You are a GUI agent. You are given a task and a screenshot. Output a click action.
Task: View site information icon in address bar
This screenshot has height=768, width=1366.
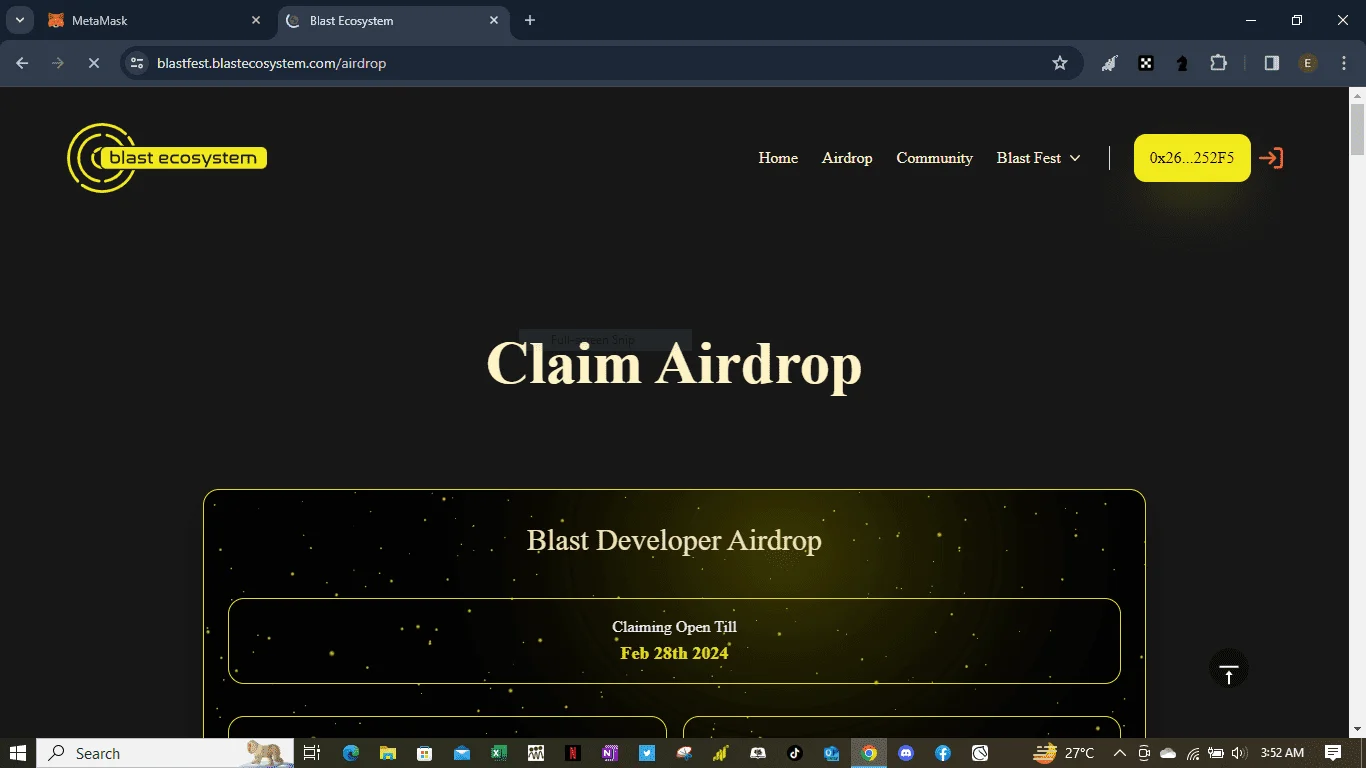(x=137, y=63)
